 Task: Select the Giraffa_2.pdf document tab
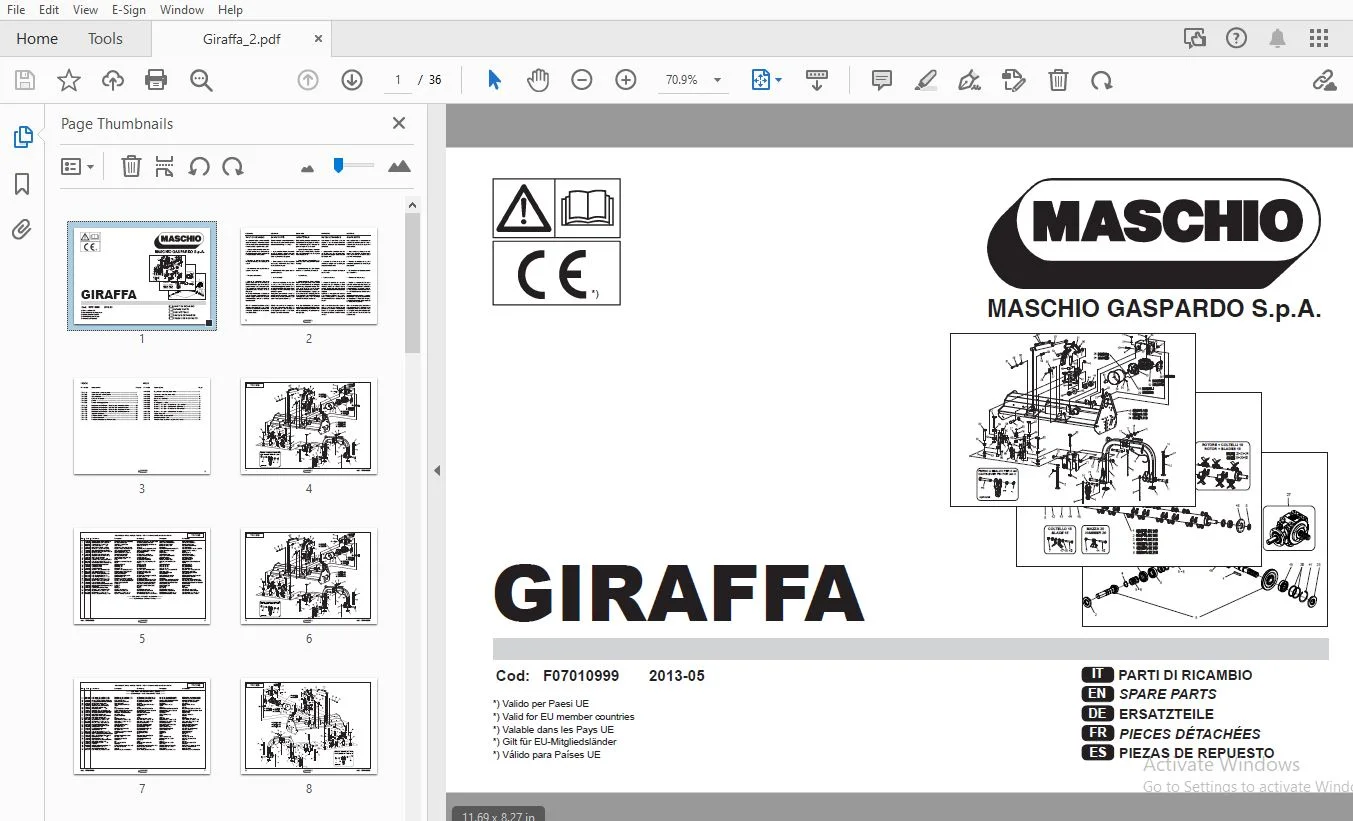pos(241,39)
